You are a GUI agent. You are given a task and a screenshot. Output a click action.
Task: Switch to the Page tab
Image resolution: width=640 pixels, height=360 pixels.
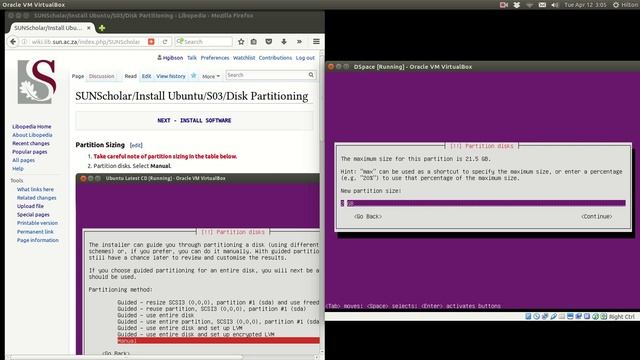[78, 76]
